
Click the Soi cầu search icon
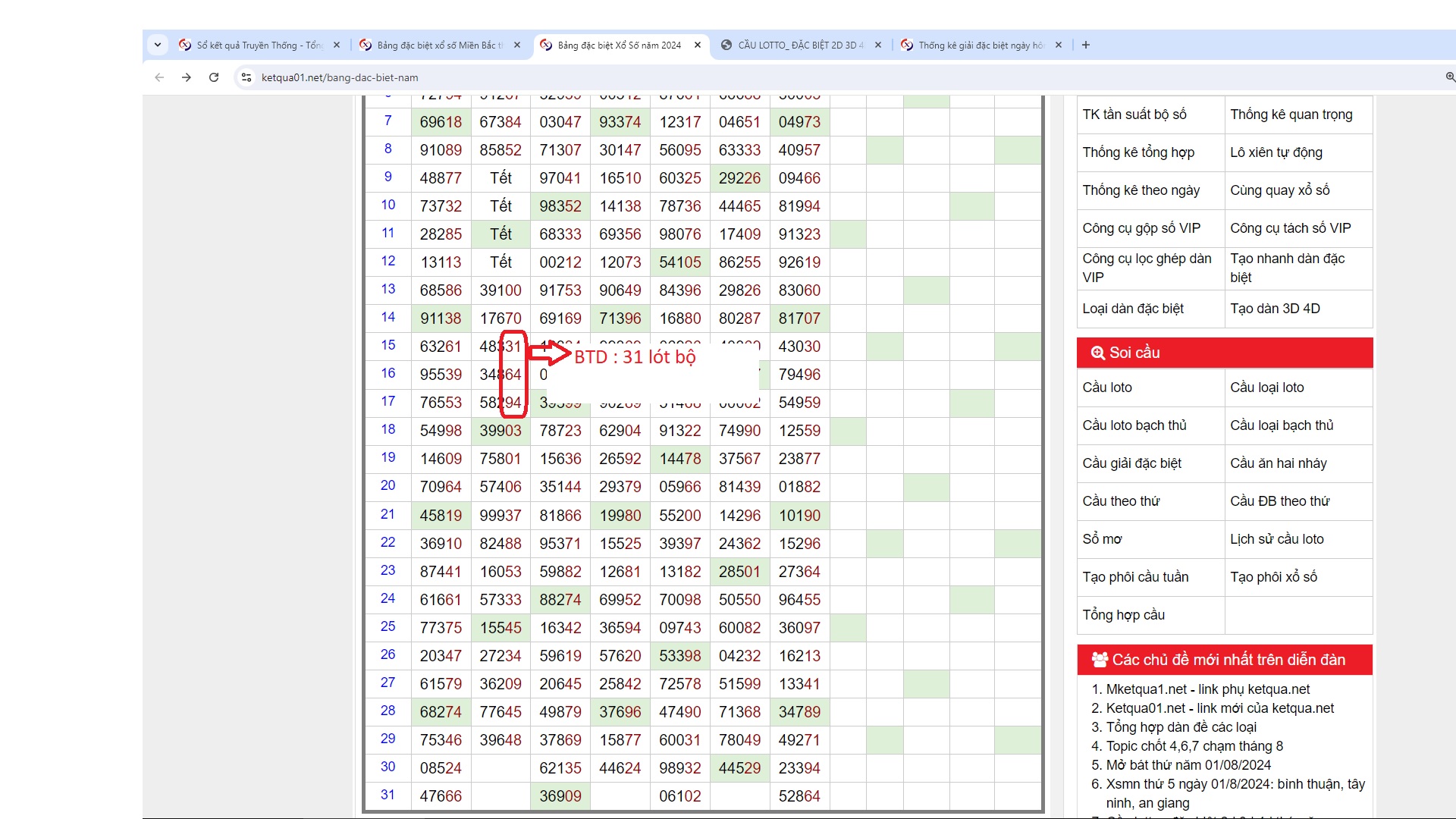pos(1097,353)
